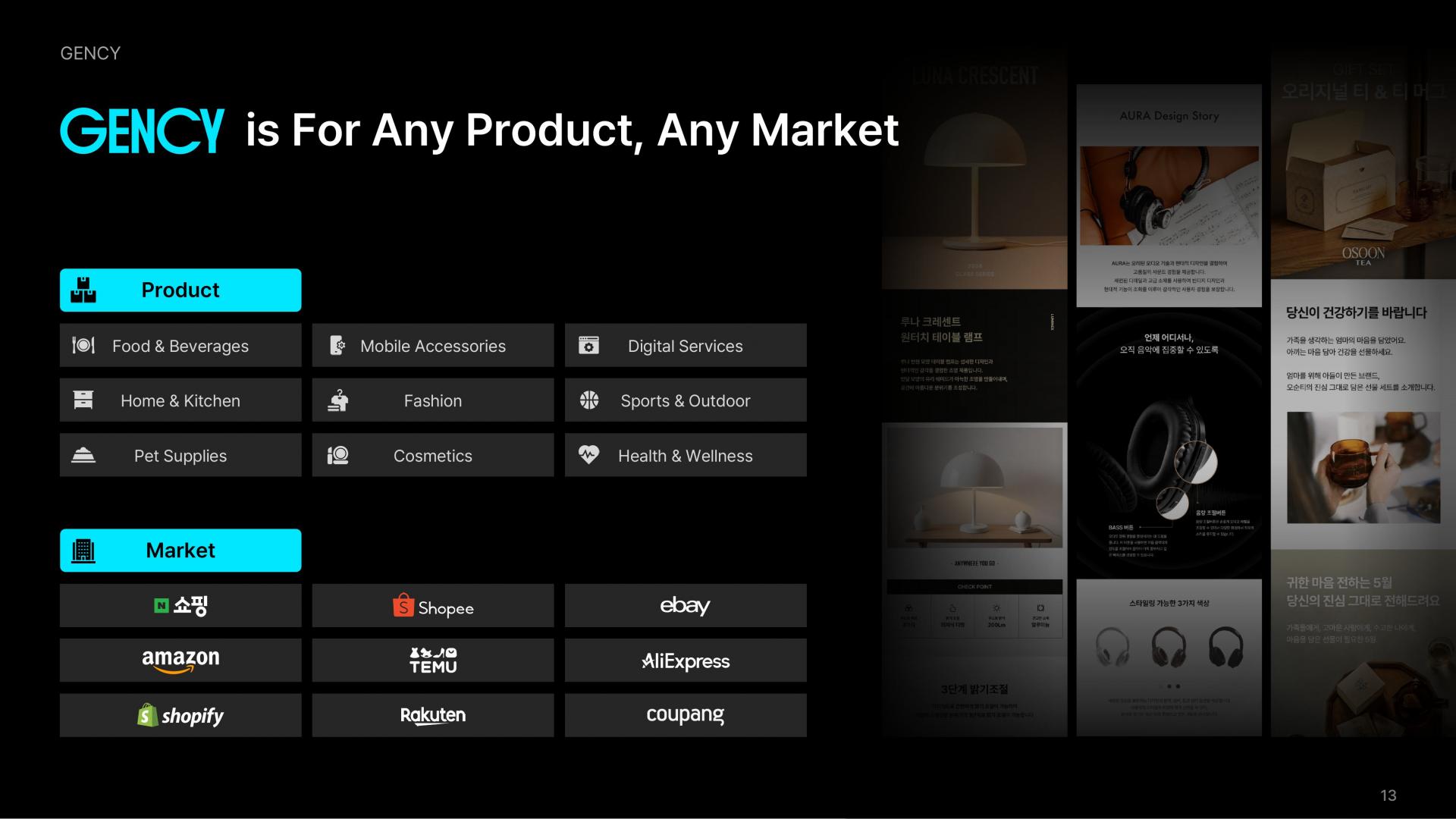Click the '귀한 마음 전하는 5월' heading
This screenshot has width=1456, height=819.
coord(1339,582)
